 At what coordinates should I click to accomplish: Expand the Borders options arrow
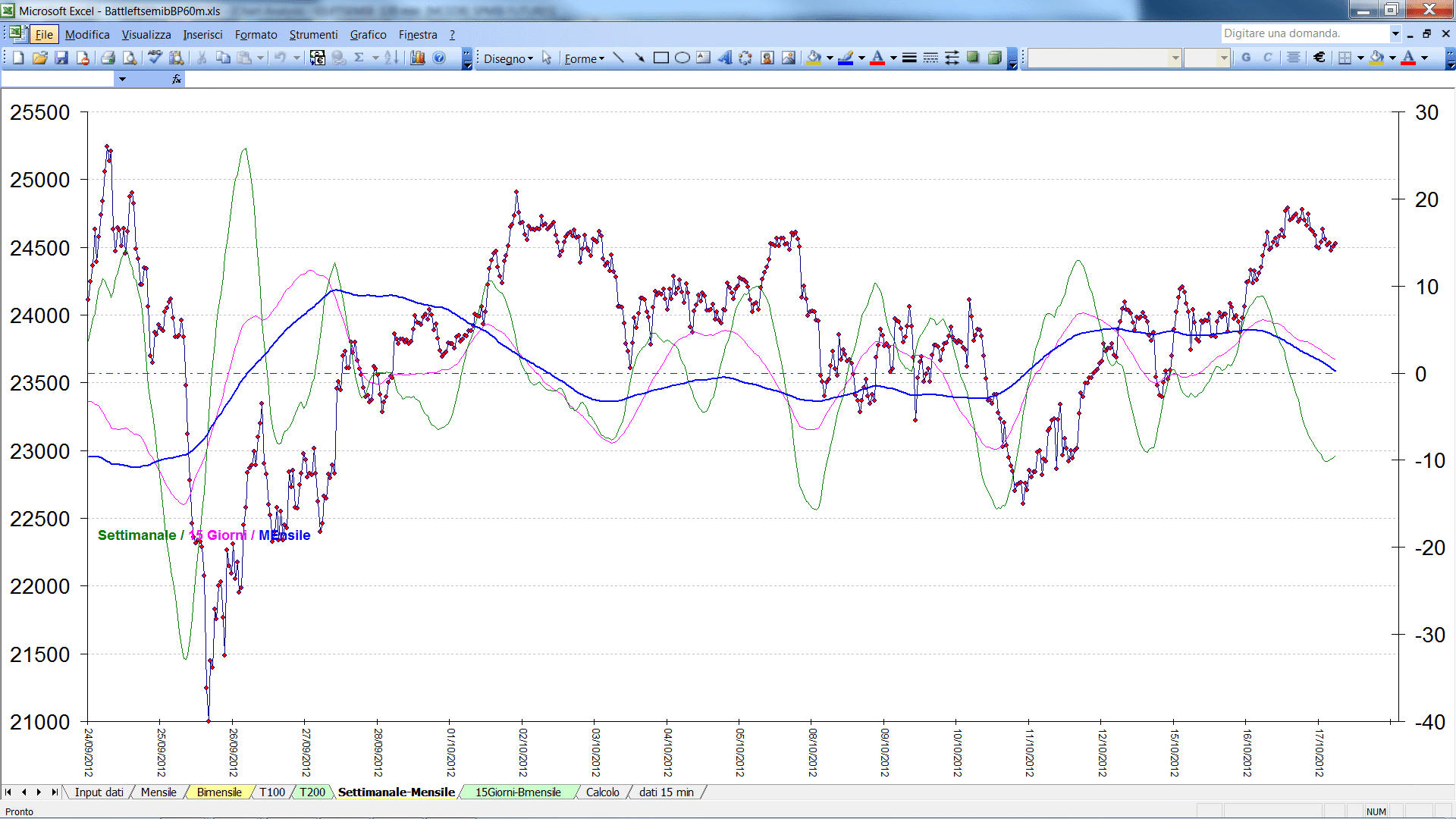pos(1360,58)
